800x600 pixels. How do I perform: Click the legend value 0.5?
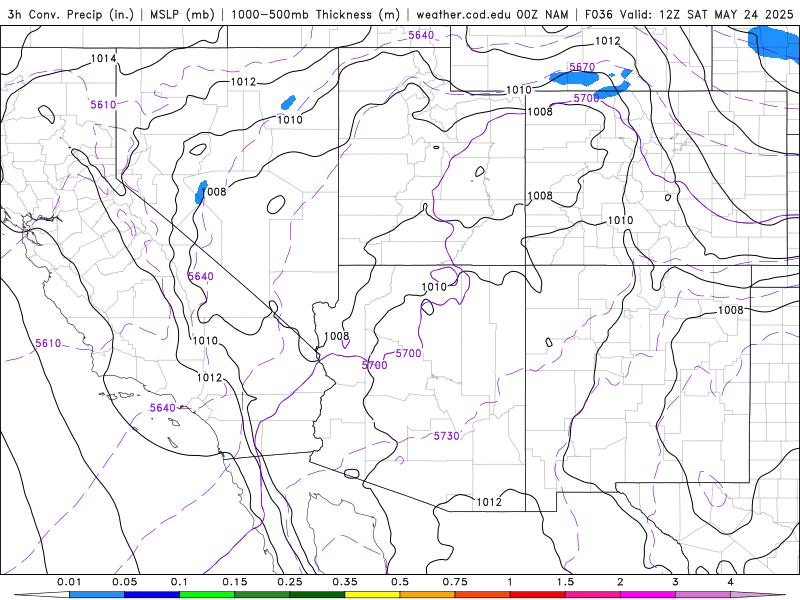pyautogui.click(x=400, y=582)
